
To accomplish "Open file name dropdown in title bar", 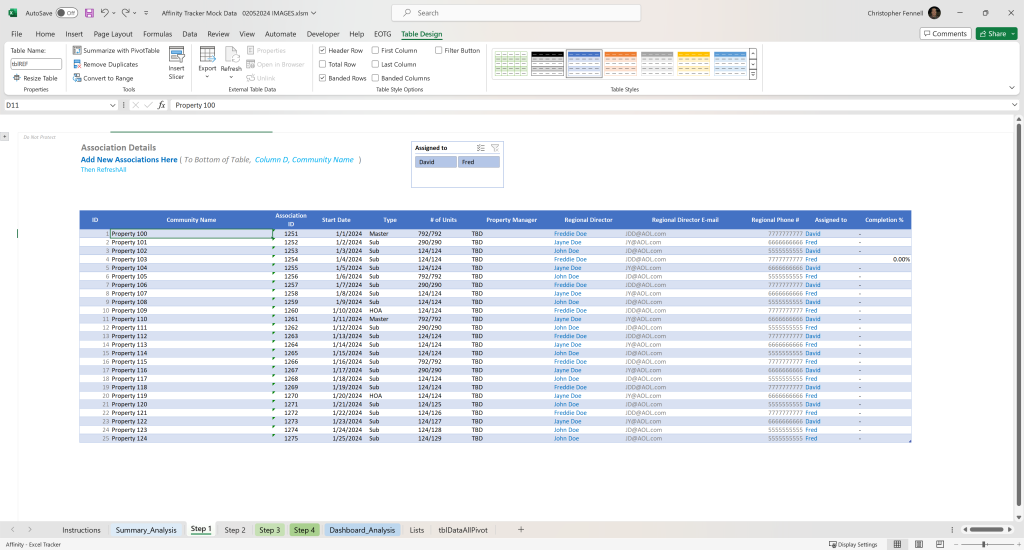I will pos(314,13).
